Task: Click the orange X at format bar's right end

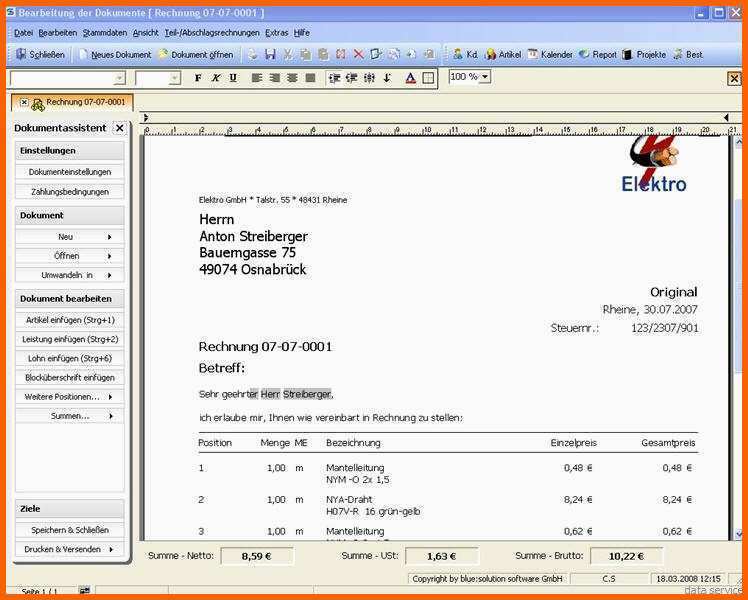Action: [734, 78]
